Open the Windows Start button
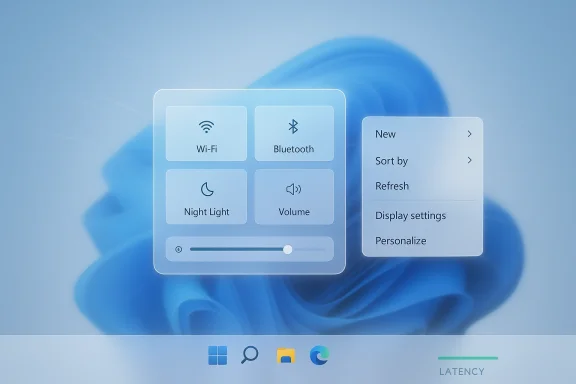Image resolution: width=576 pixels, height=384 pixels. tap(217, 355)
